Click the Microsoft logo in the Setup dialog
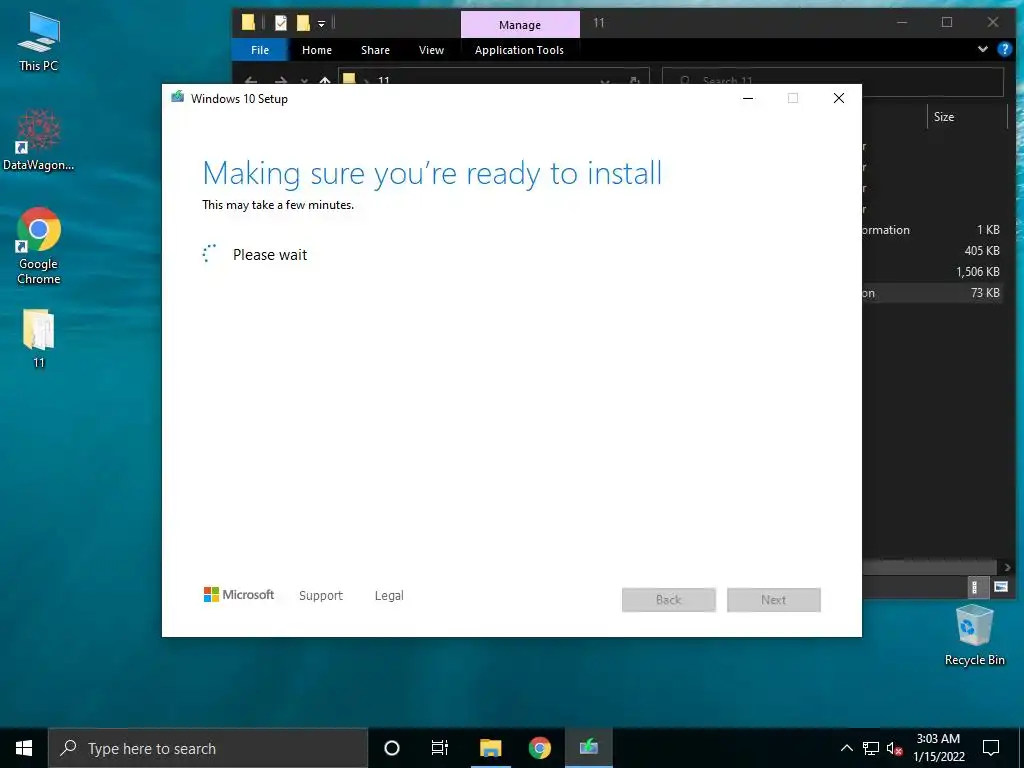This screenshot has height=768, width=1024. pos(239,594)
